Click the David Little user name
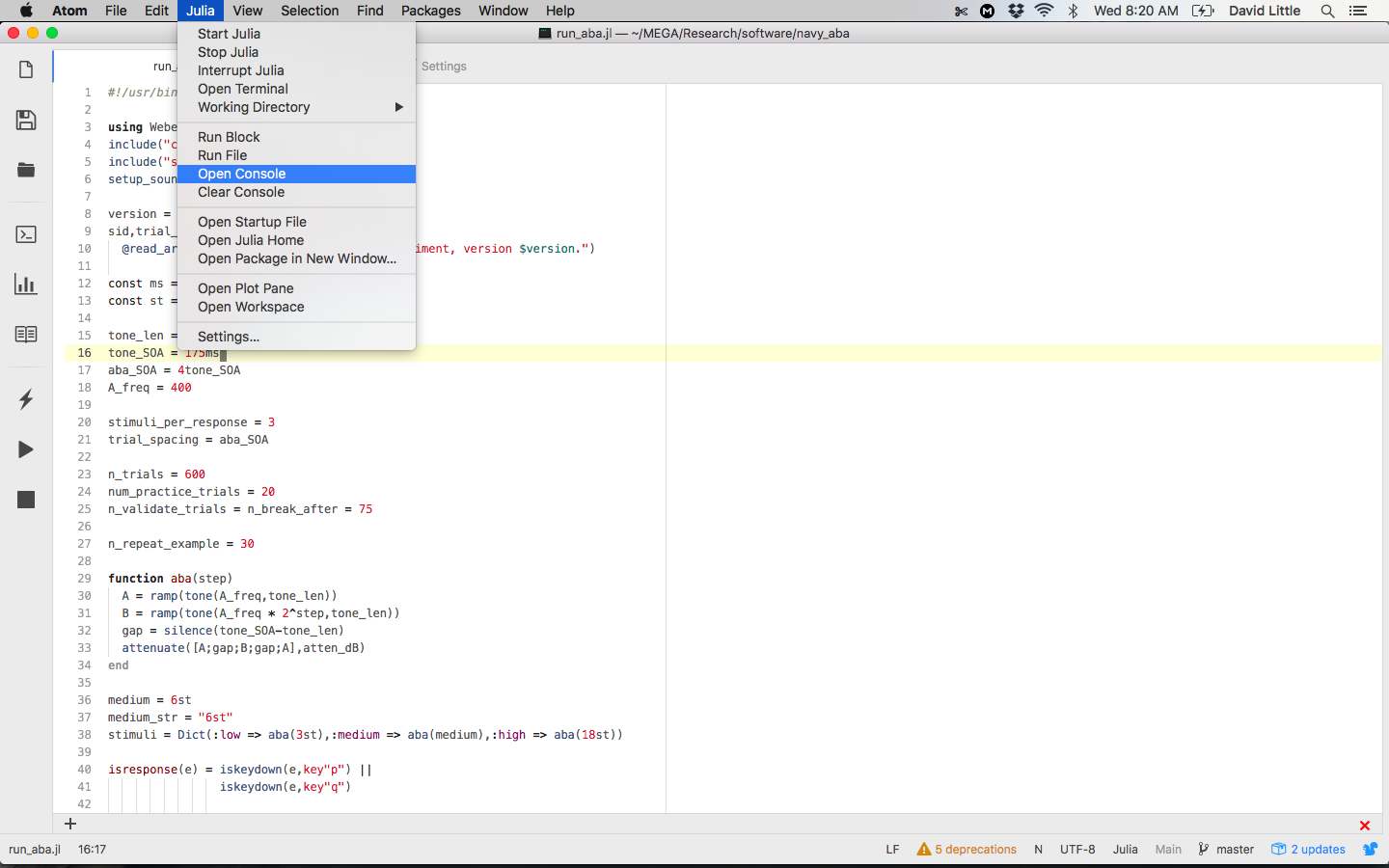This screenshot has width=1389, height=868. pos(1265,11)
